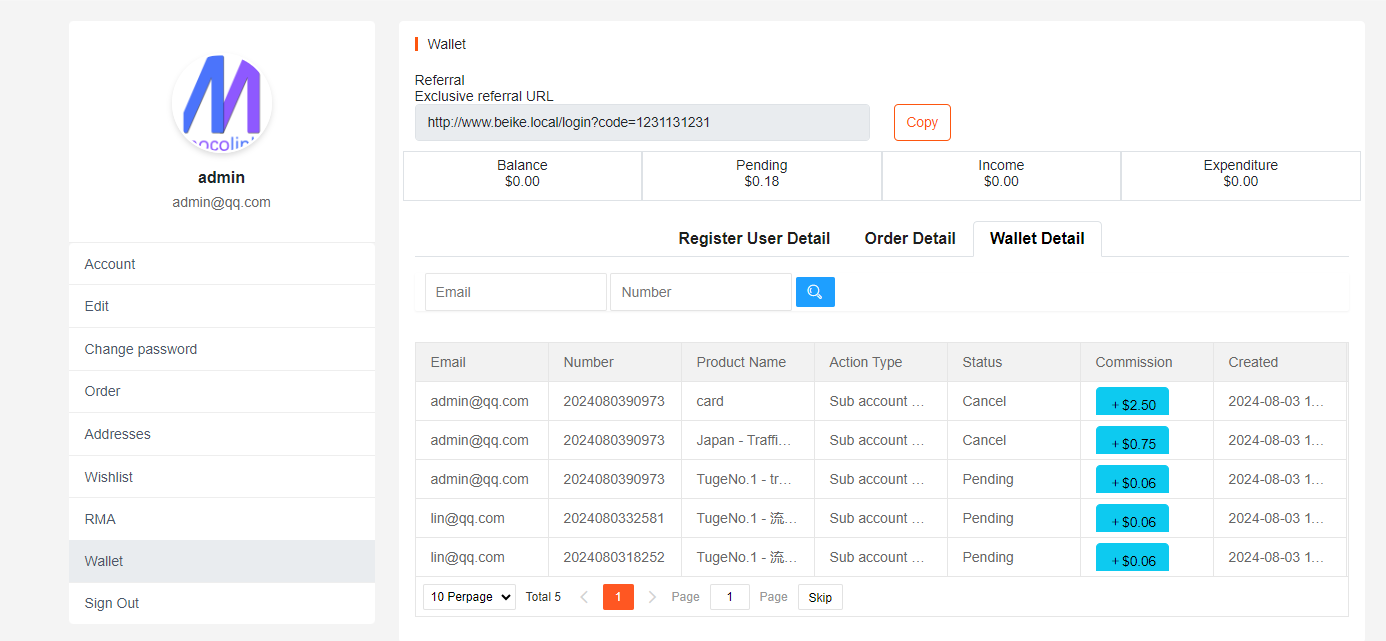The height and width of the screenshot is (641, 1386).
Task: Switch to Register User Detail tab
Action: coord(754,238)
